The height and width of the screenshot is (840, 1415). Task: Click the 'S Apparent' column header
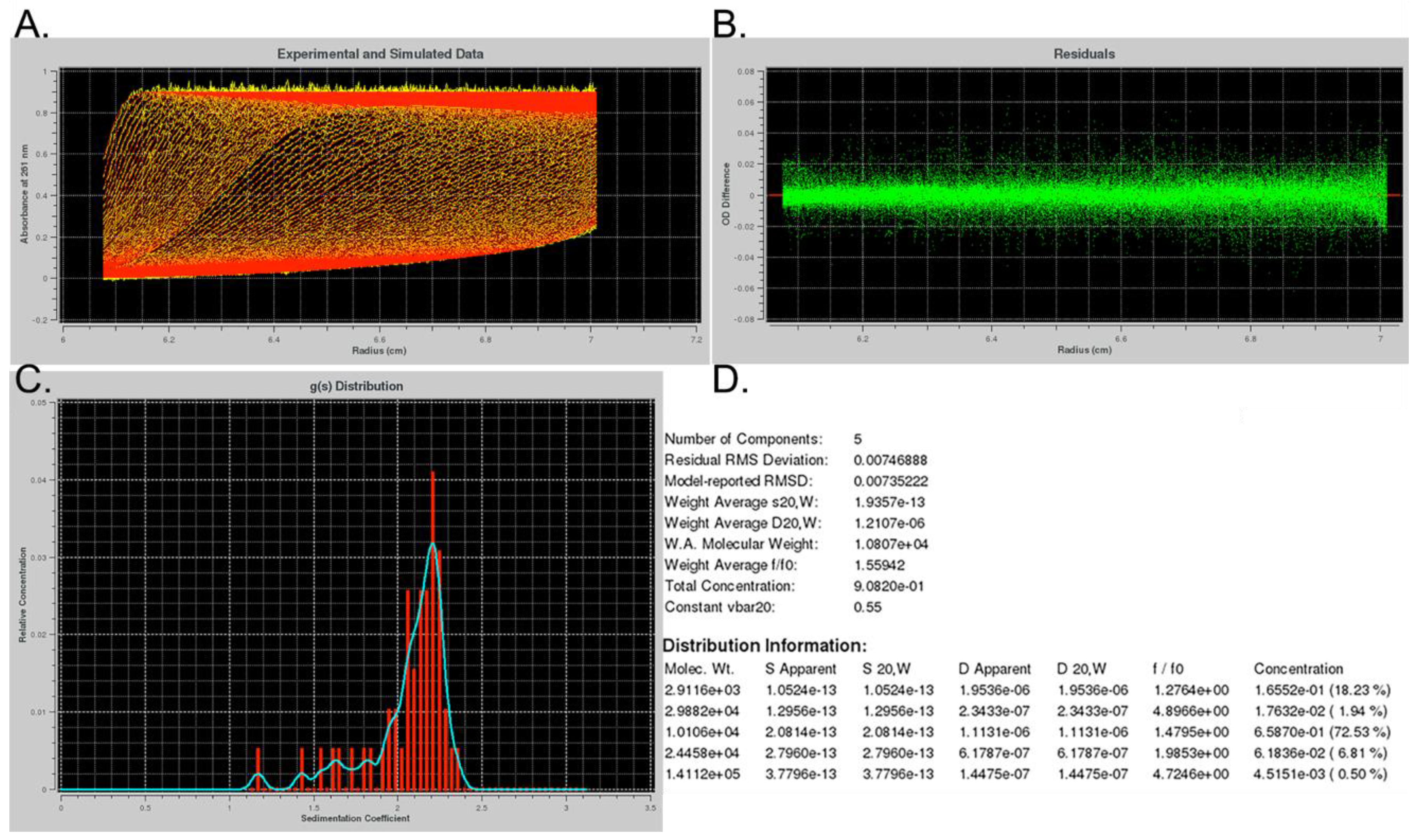coord(800,669)
